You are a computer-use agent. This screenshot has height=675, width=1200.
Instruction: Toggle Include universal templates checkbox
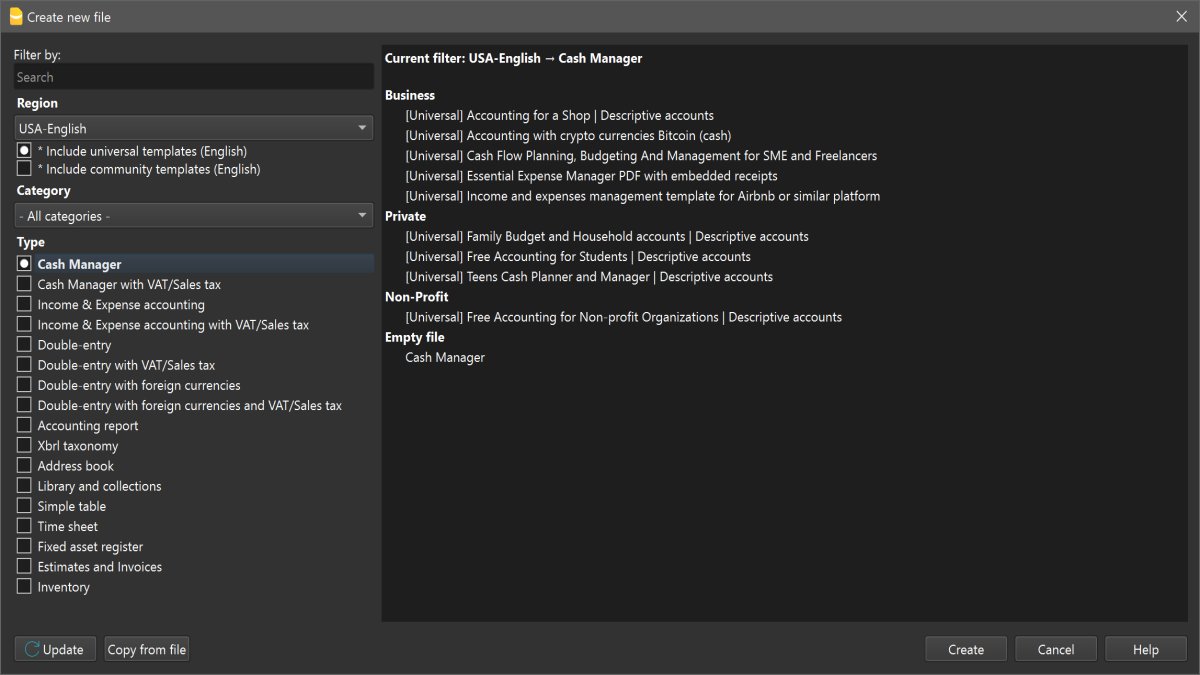tap(25, 151)
